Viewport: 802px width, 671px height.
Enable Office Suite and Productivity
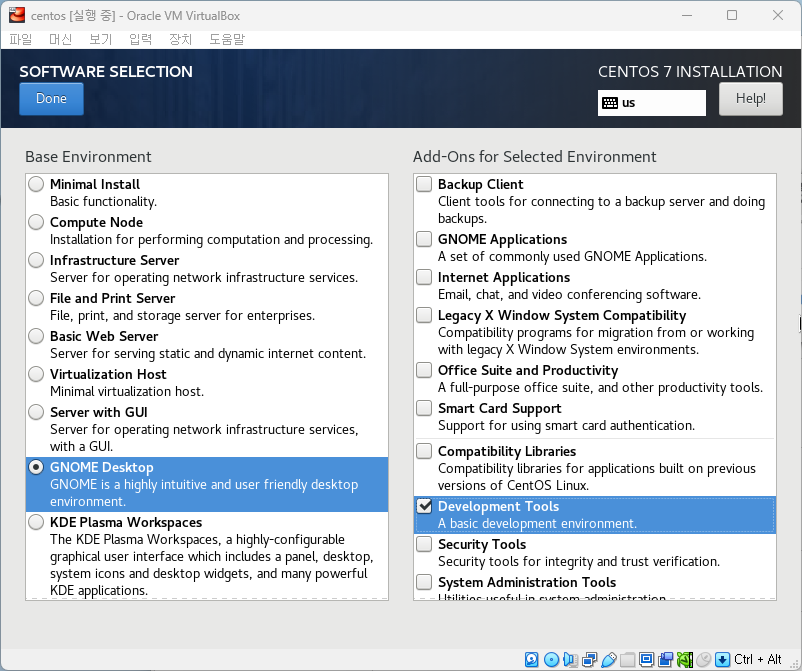(x=424, y=370)
